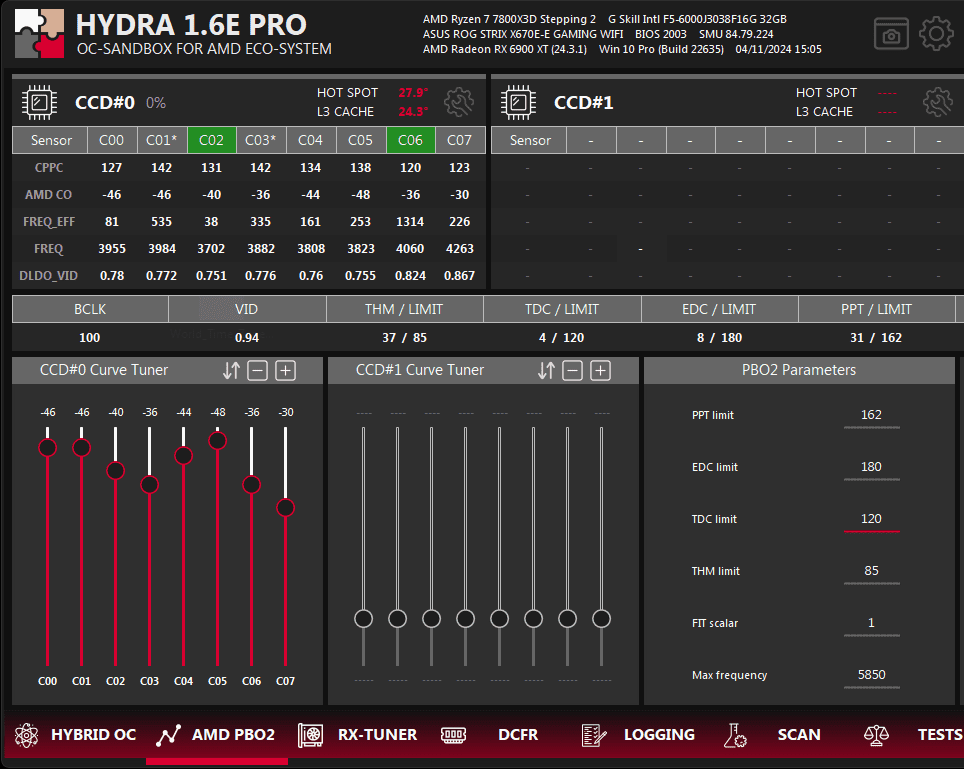Toggle core C04 header cell
Screen dimensions: 964x769
pos(310,140)
